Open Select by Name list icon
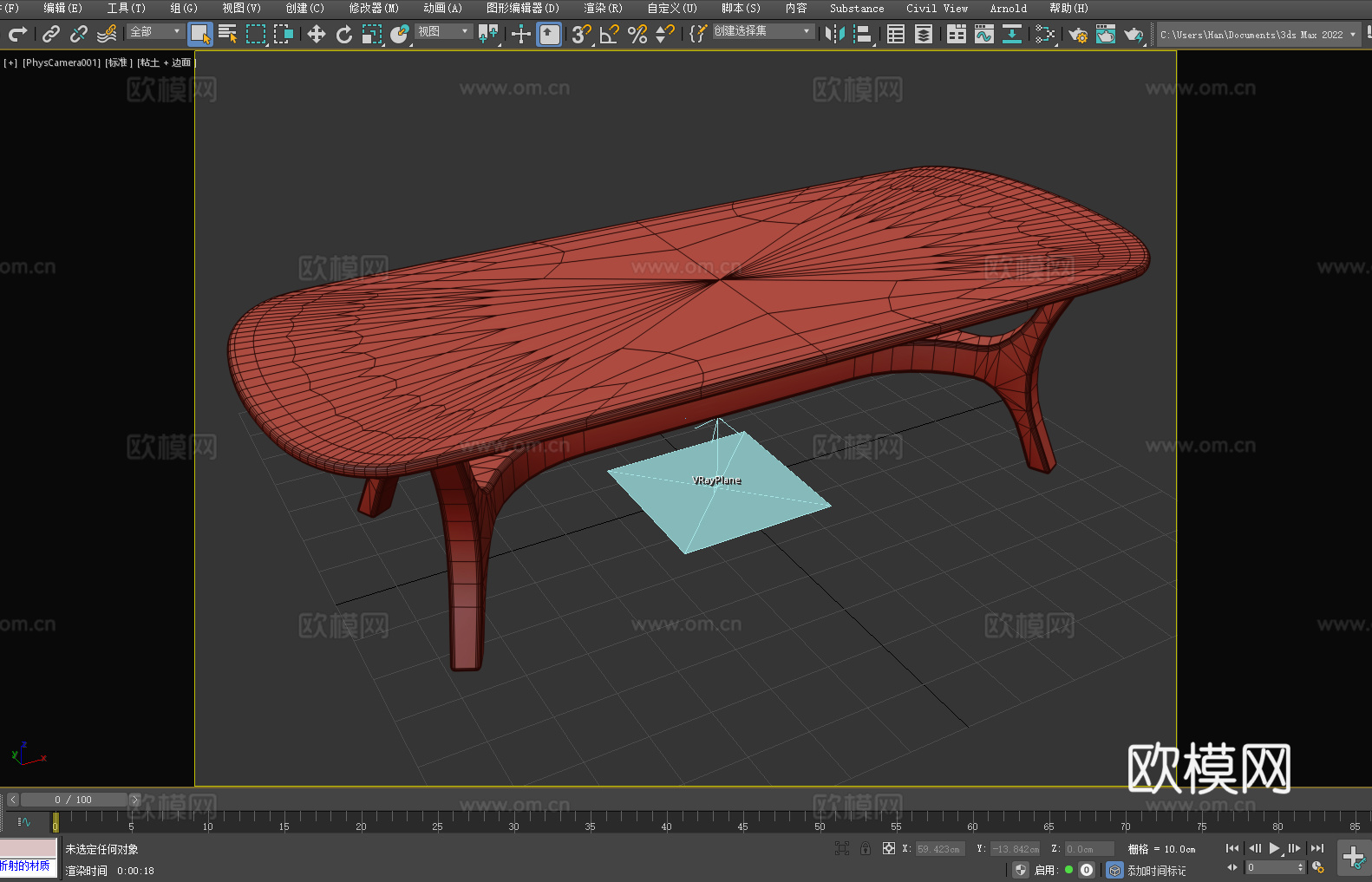 click(228, 34)
